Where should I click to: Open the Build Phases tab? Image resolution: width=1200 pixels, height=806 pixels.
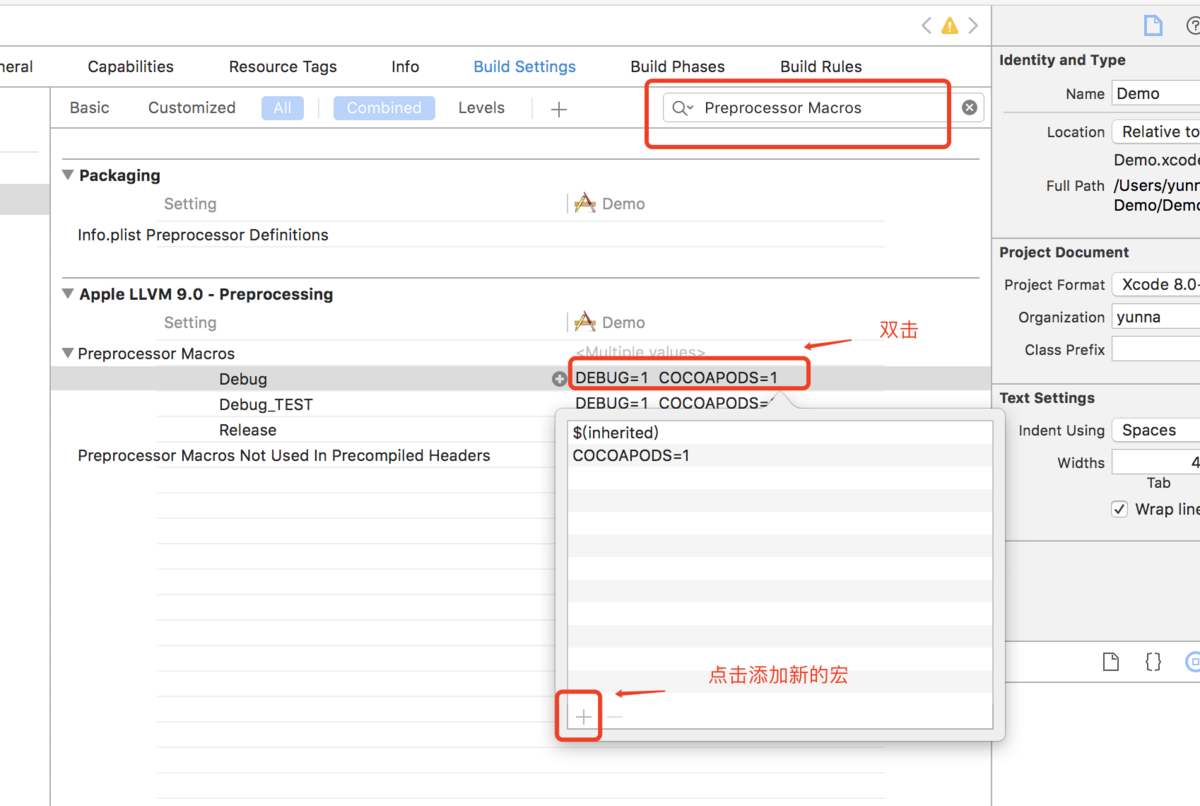[x=678, y=67]
